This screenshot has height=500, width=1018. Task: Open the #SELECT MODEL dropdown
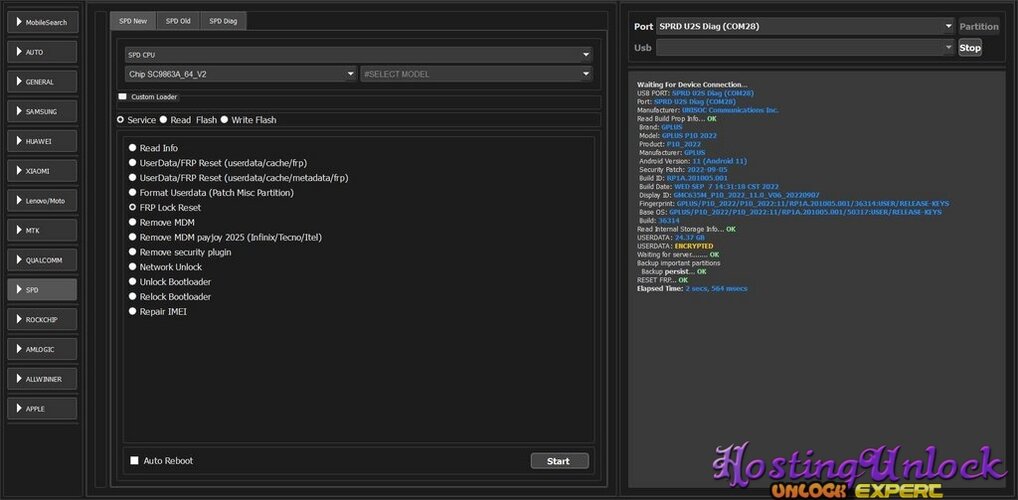point(477,74)
